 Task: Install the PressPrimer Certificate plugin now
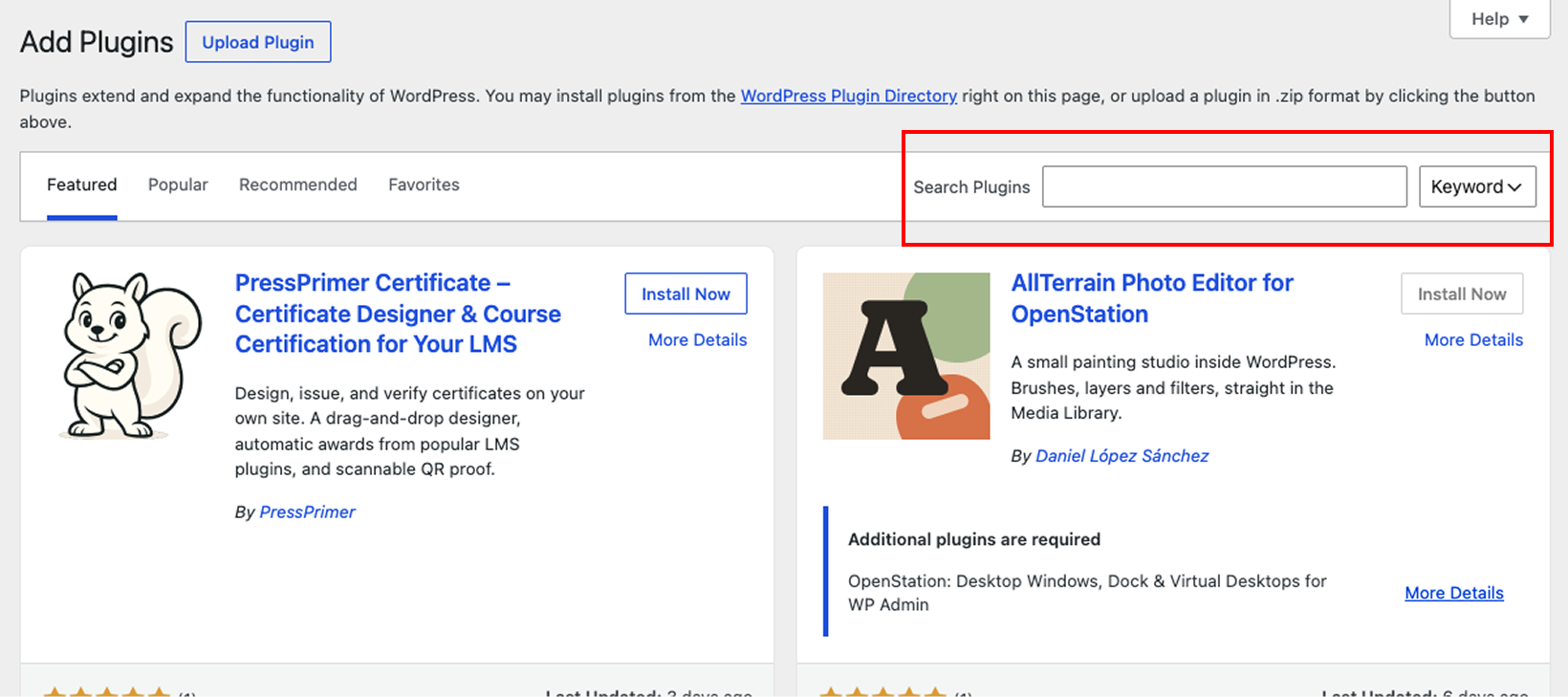click(686, 294)
